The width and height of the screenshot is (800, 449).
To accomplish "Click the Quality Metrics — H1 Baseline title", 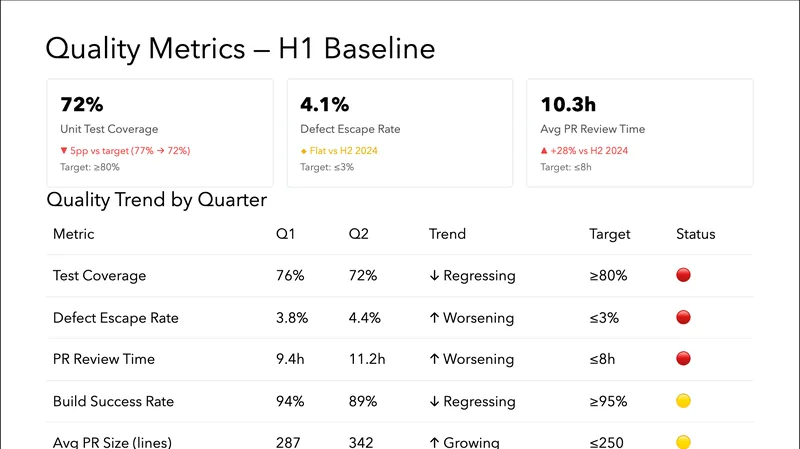I will (240, 48).
